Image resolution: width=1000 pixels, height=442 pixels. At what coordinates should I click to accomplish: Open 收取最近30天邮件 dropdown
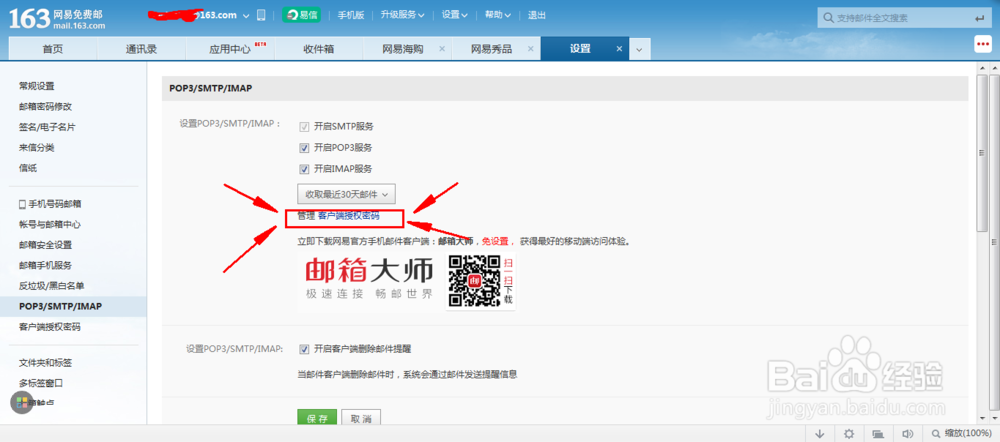pos(346,193)
